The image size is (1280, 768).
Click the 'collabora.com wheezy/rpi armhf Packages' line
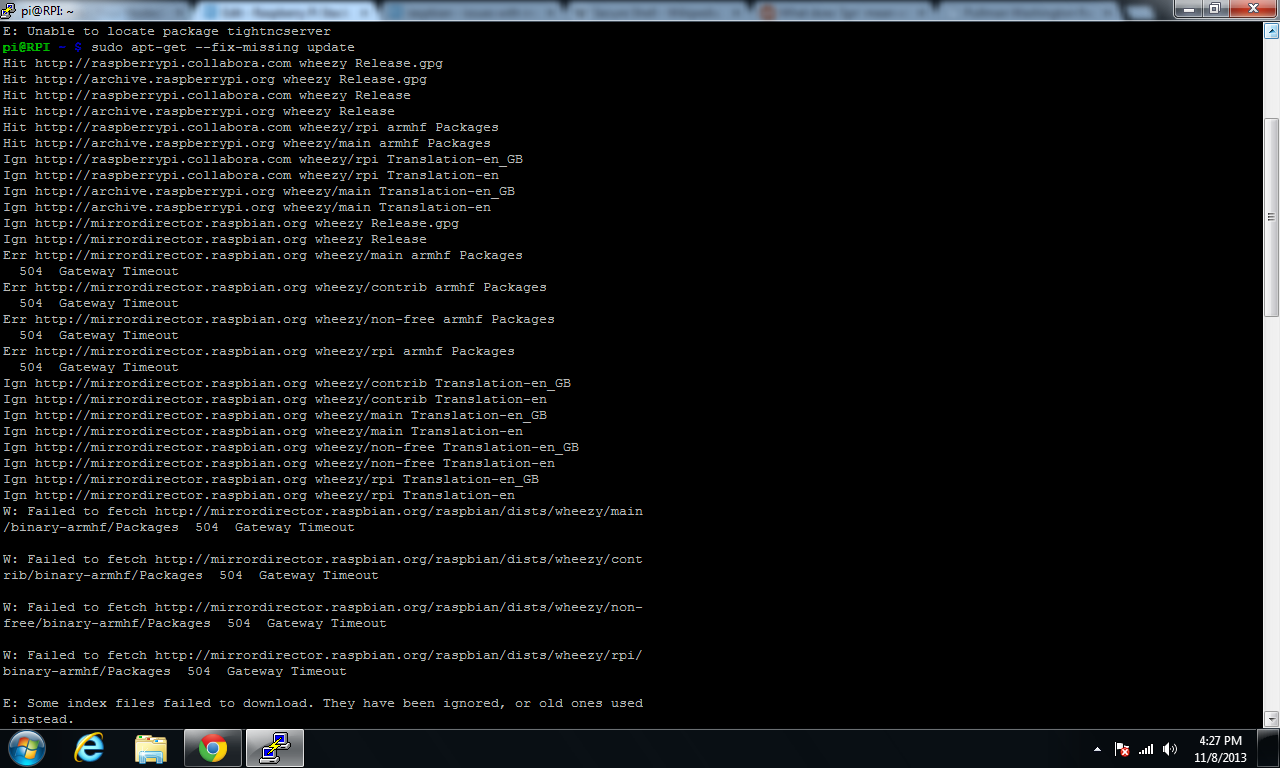pyautogui.click(x=251, y=127)
